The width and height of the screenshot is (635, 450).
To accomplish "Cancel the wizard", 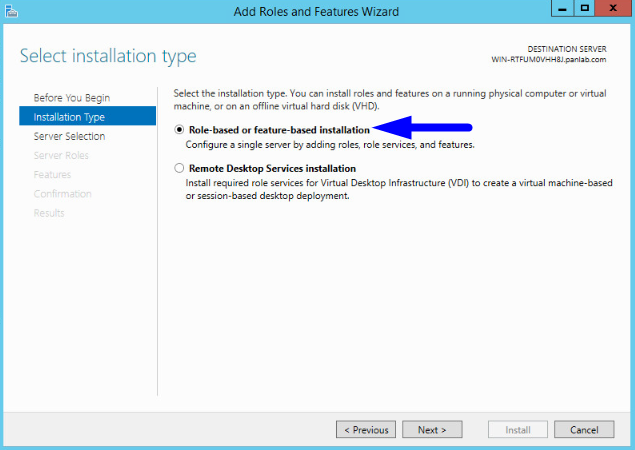I will pos(584,430).
